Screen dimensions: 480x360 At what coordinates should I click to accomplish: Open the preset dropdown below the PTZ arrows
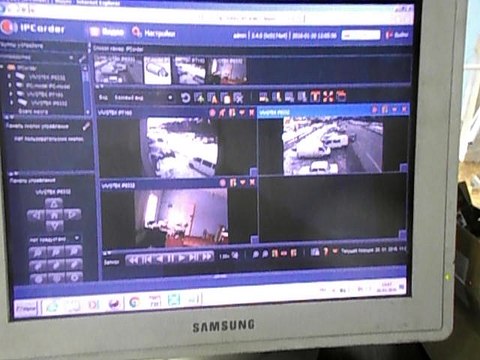[77, 238]
